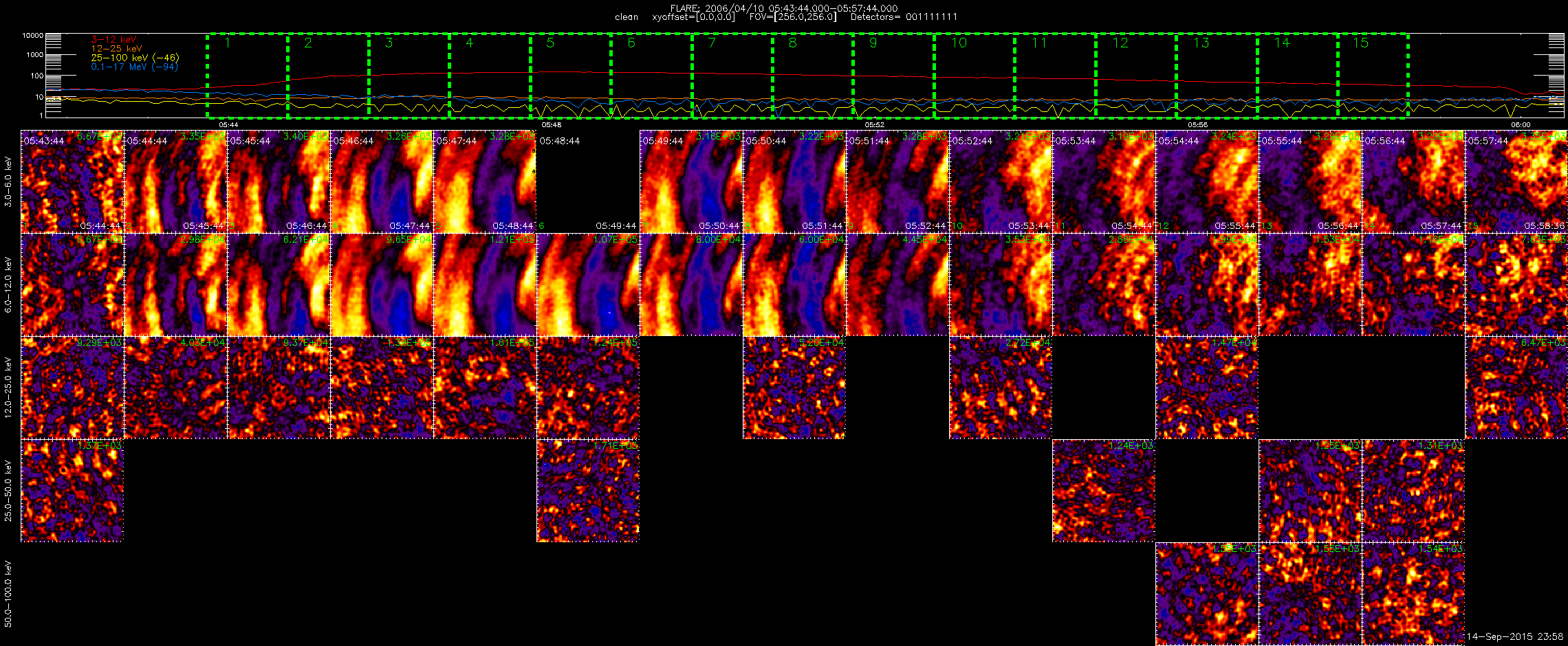
Task: Click the 50.0-100.0 keV row label
Action: point(8,594)
